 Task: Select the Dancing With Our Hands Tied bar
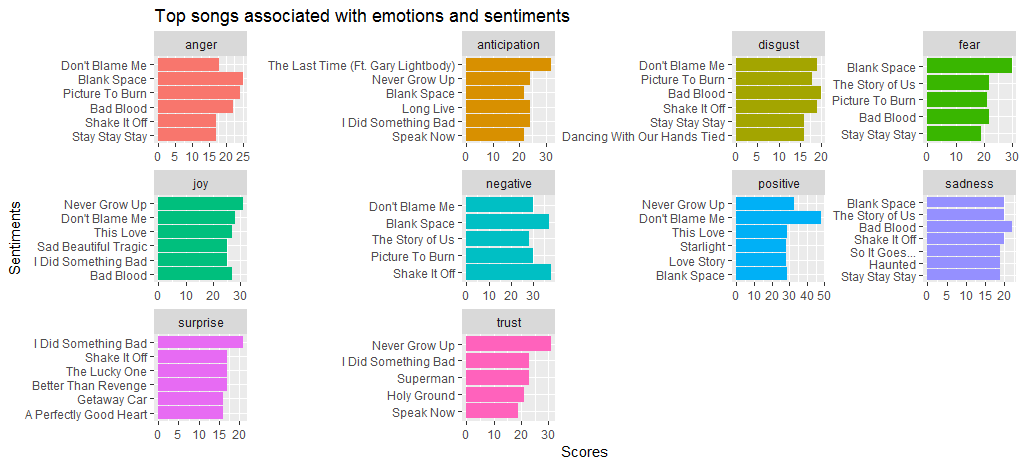pyautogui.click(x=769, y=136)
